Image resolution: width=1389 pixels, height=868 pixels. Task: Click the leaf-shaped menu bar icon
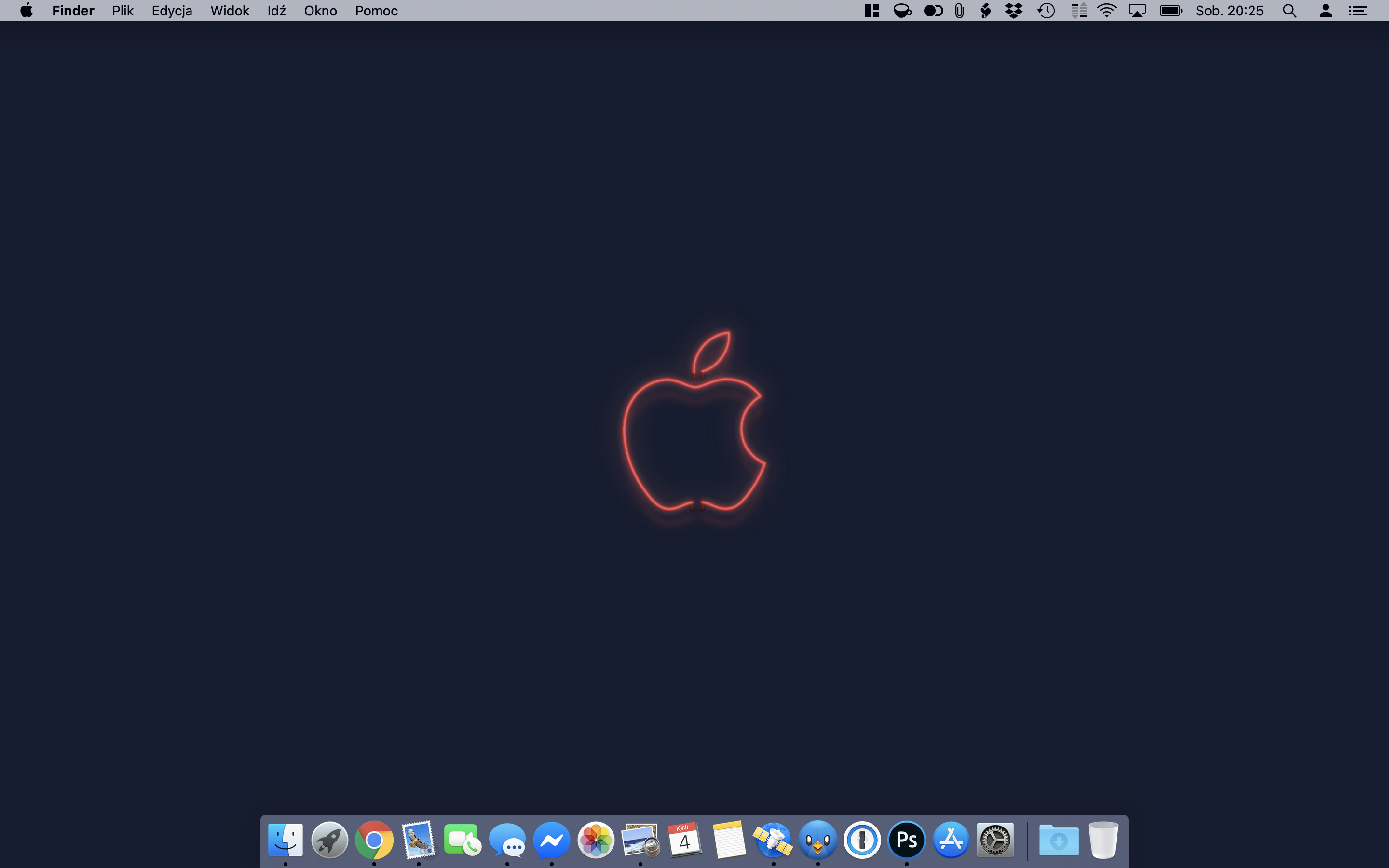pyautogui.click(x=985, y=10)
